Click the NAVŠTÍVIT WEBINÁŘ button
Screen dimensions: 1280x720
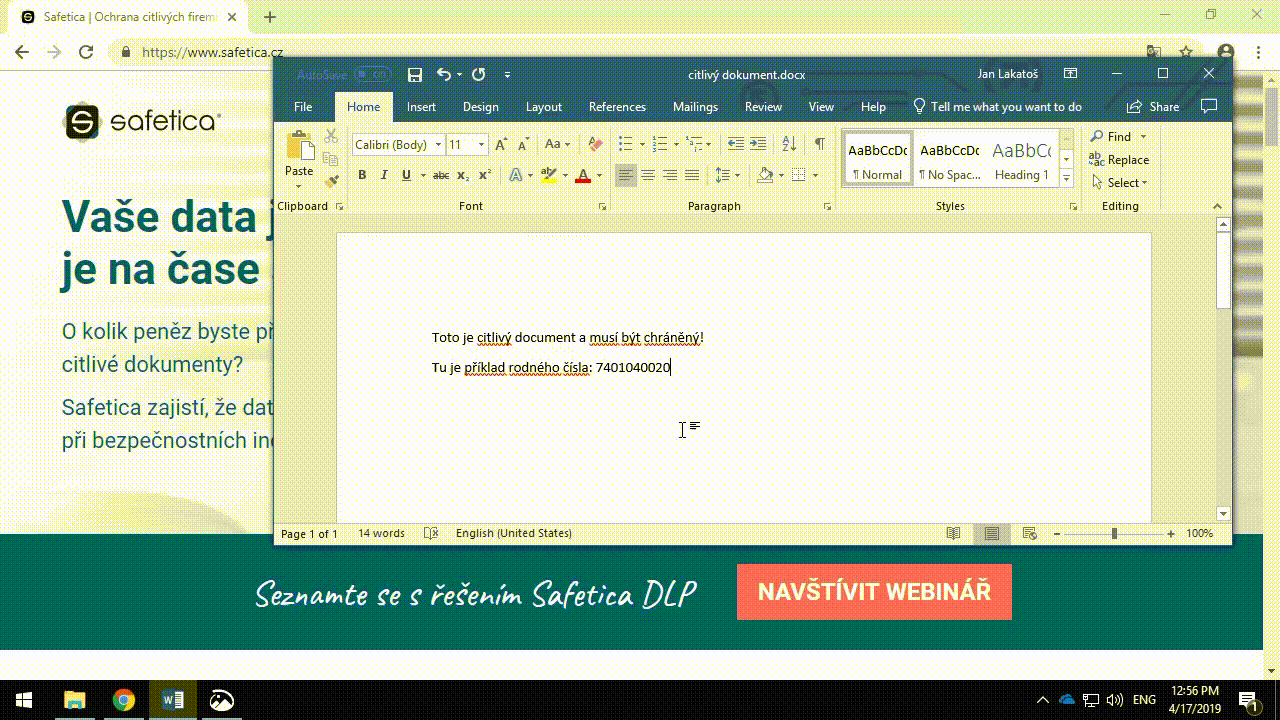[x=874, y=592]
